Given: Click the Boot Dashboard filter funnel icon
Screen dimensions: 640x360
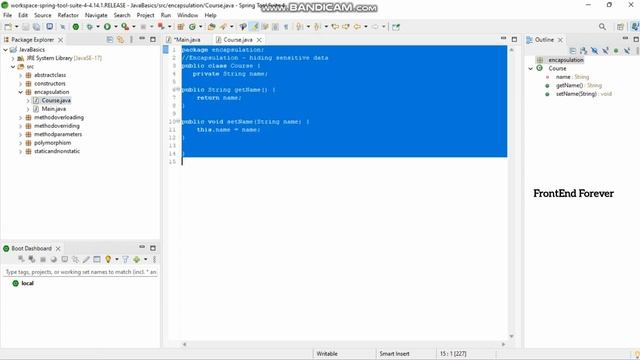Looking at the screenshot, I should 125,259.
